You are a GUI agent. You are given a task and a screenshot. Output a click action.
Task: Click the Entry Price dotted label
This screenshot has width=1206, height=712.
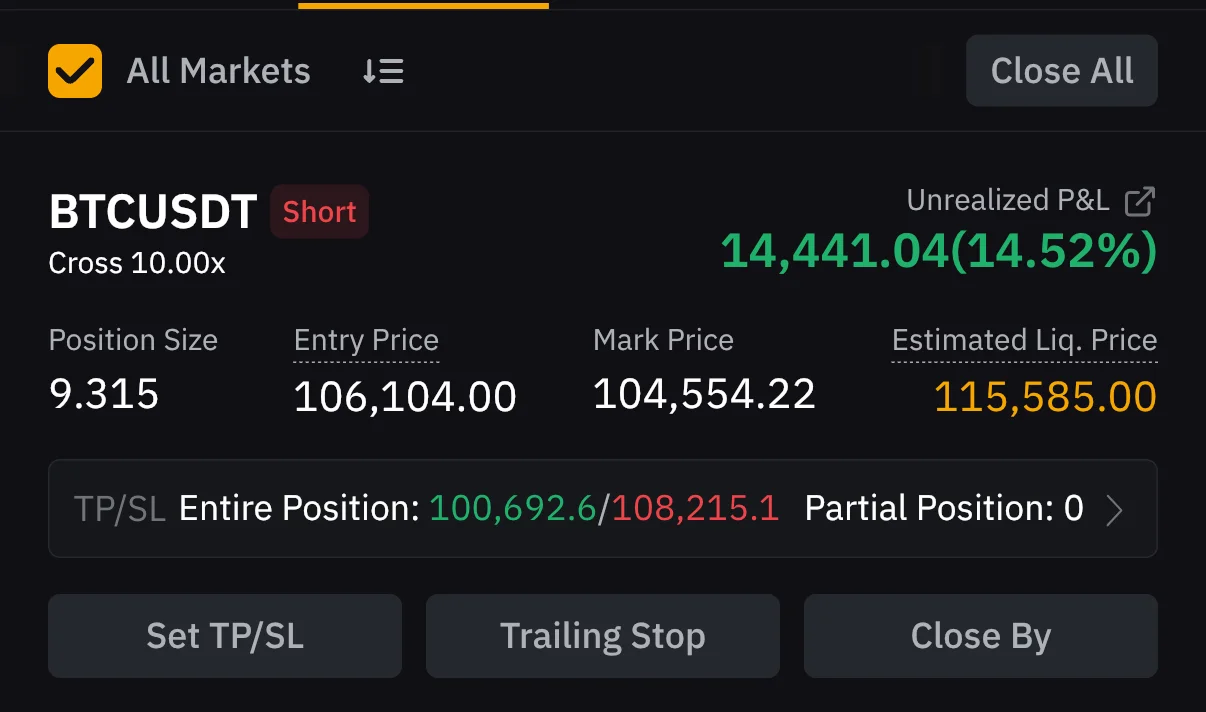366,341
